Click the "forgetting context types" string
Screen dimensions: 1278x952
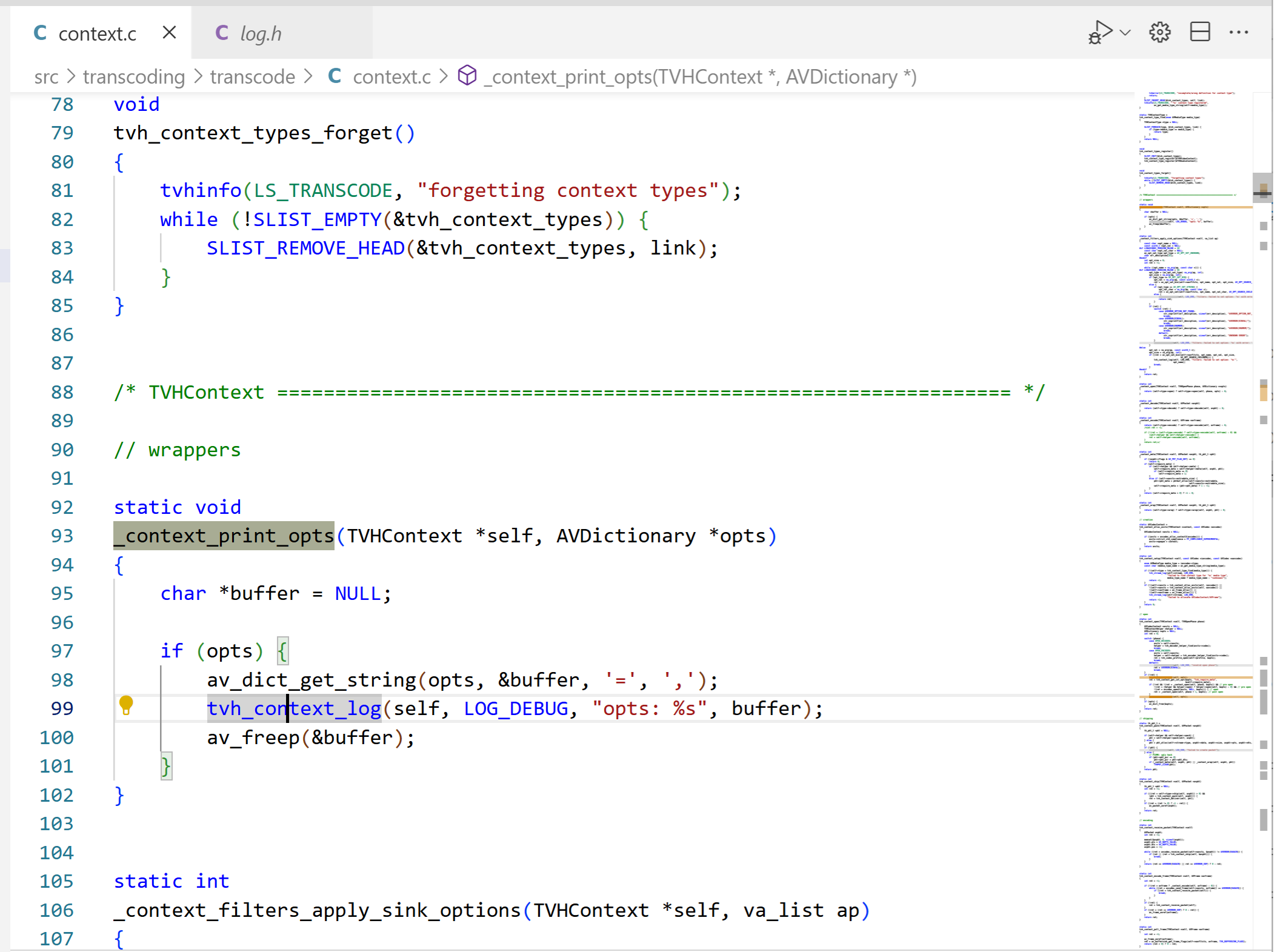pyautogui.click(x=568, y=190)
